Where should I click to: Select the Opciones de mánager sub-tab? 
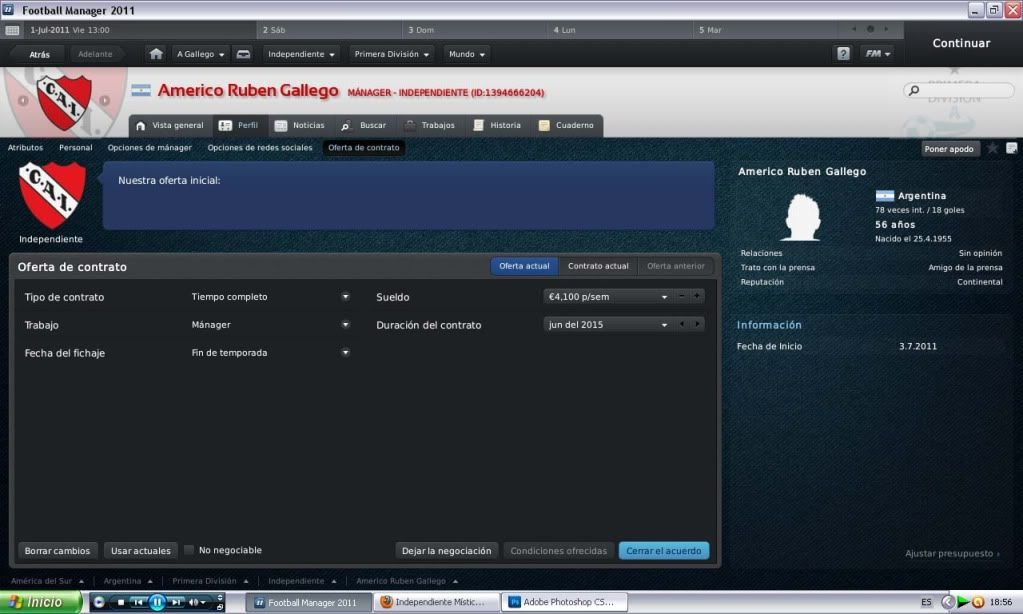tap(150, 147)
